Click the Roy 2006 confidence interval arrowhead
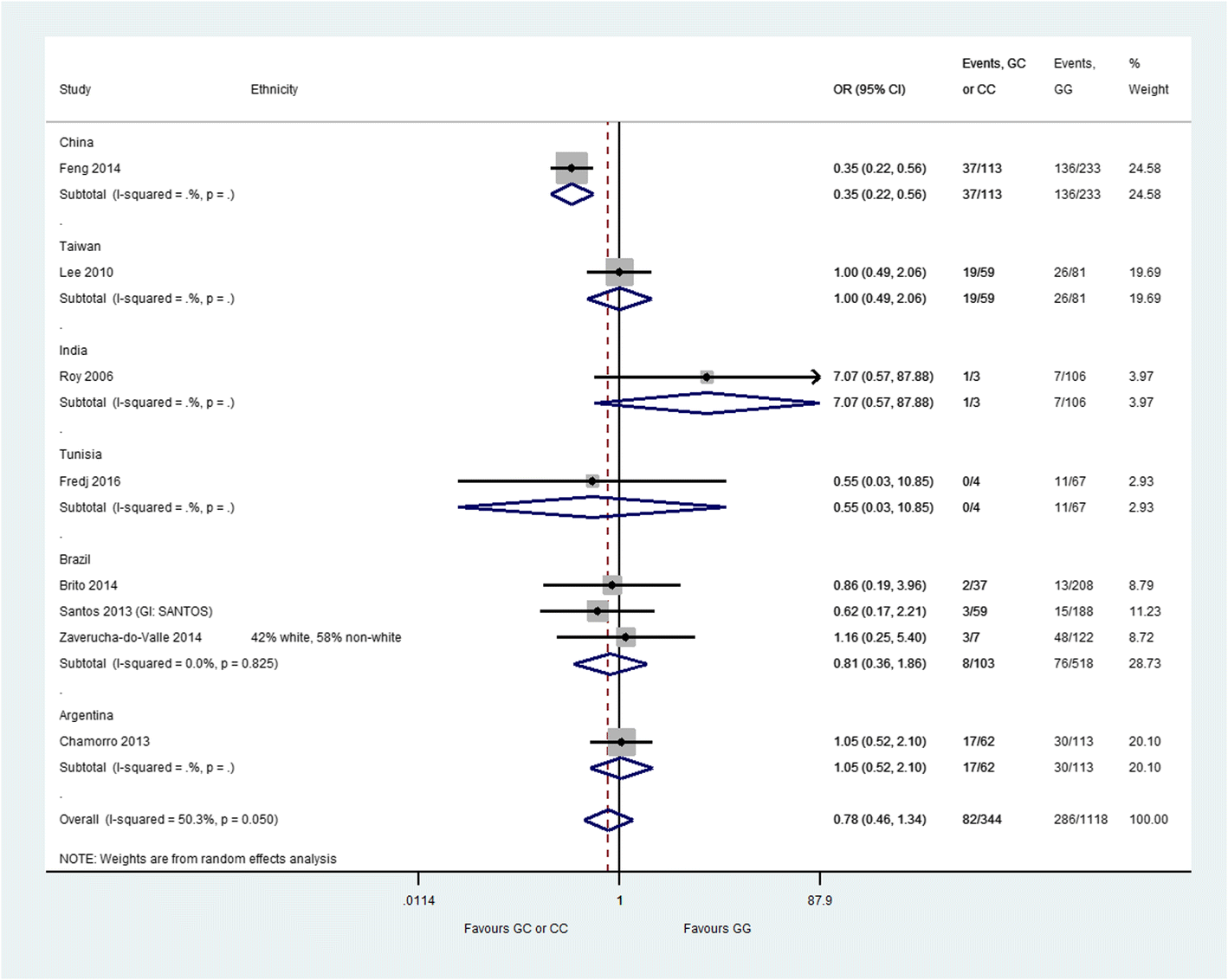 pyautogui.click(x=815, y=377)
